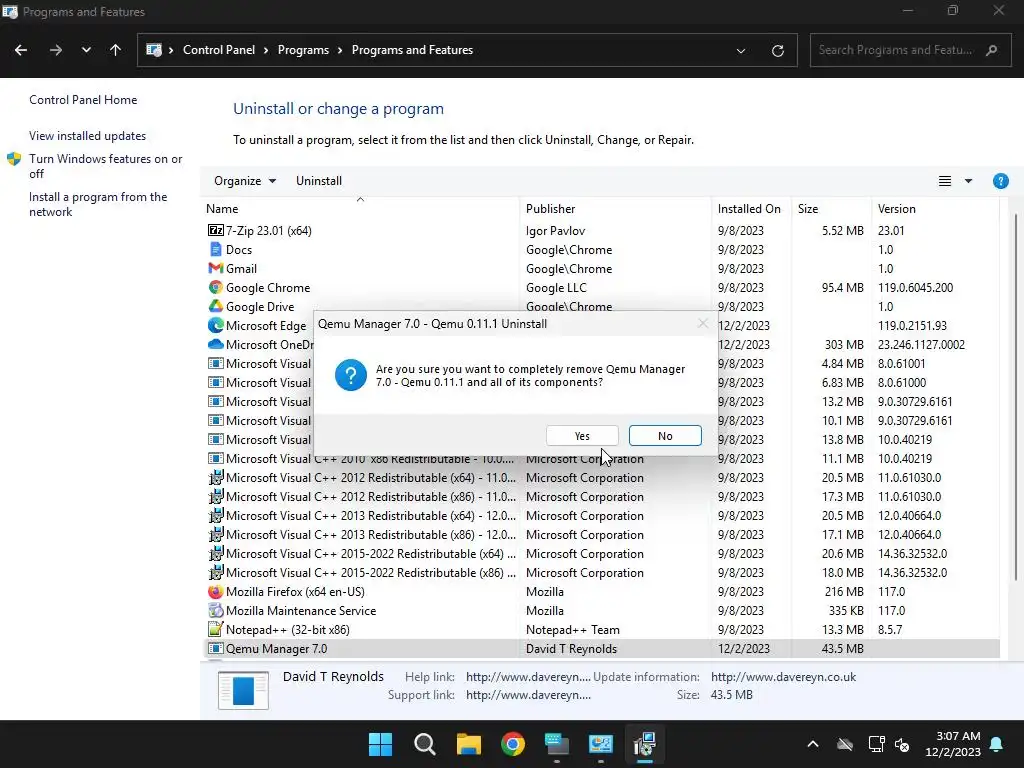Click the Qemu Manager details pane thumbnail
This screenshot has height=768, width=1024.
243,690
